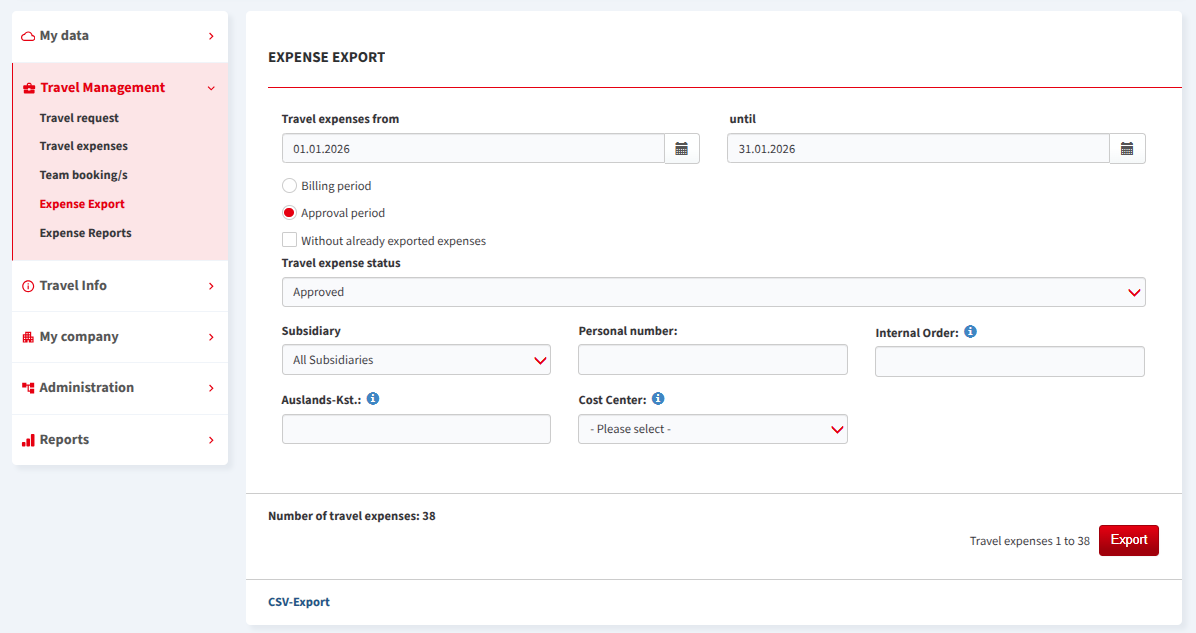Click the cloud icon beside My data

coord(27,36)
